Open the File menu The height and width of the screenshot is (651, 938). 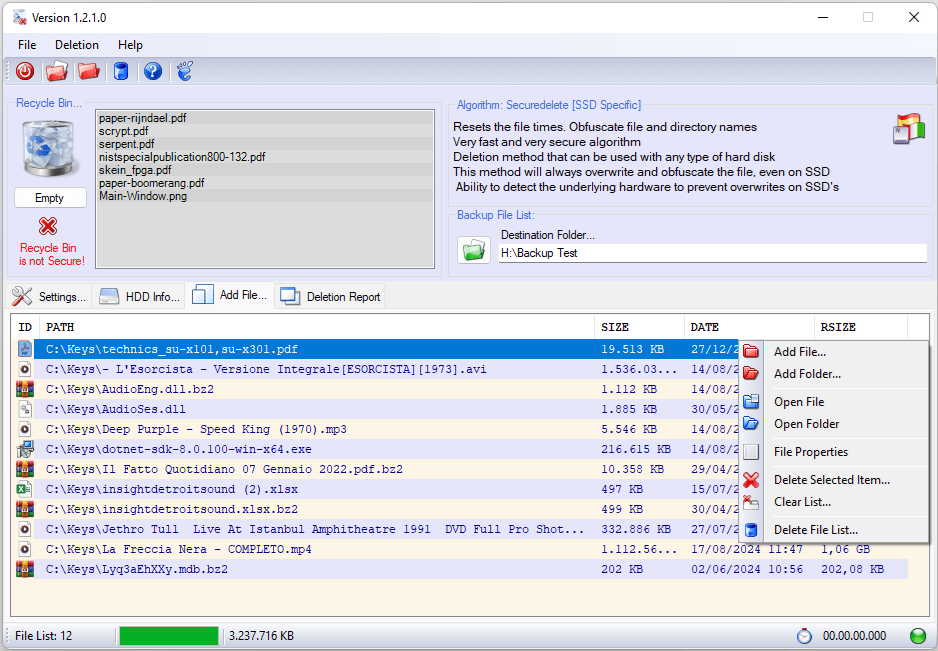27,45
